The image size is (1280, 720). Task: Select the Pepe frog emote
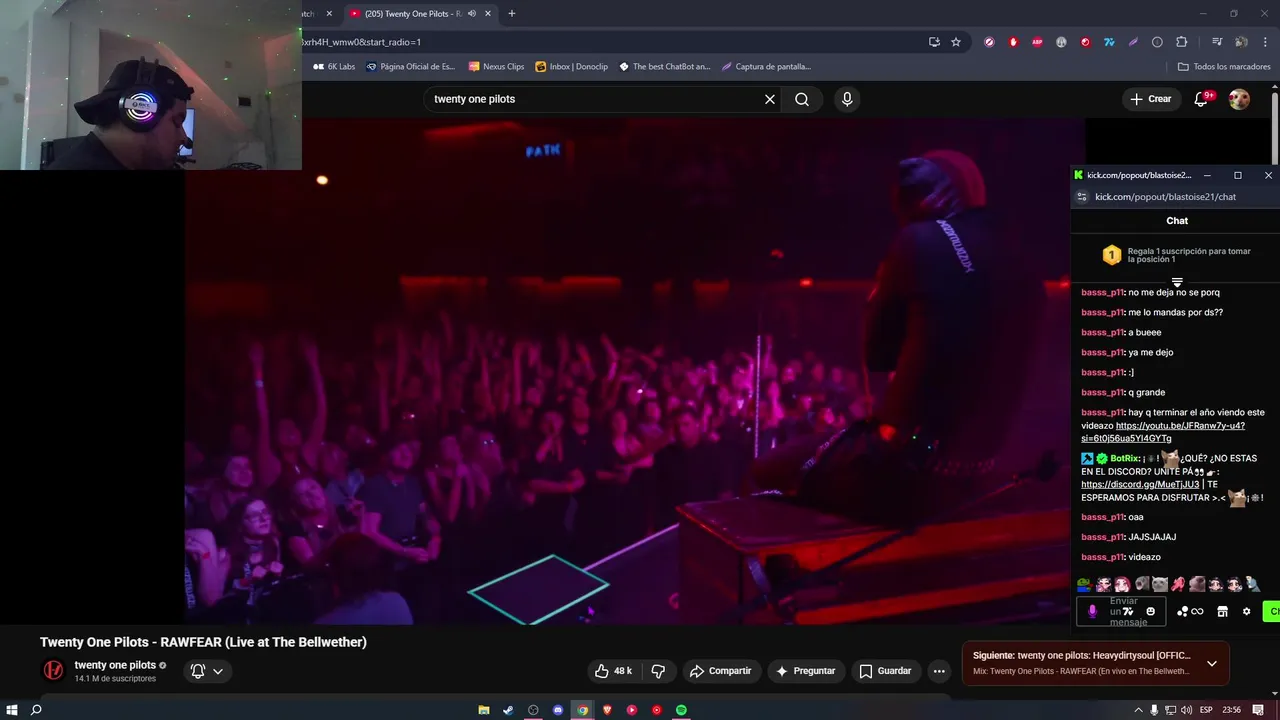click(x=1084, y=584)
